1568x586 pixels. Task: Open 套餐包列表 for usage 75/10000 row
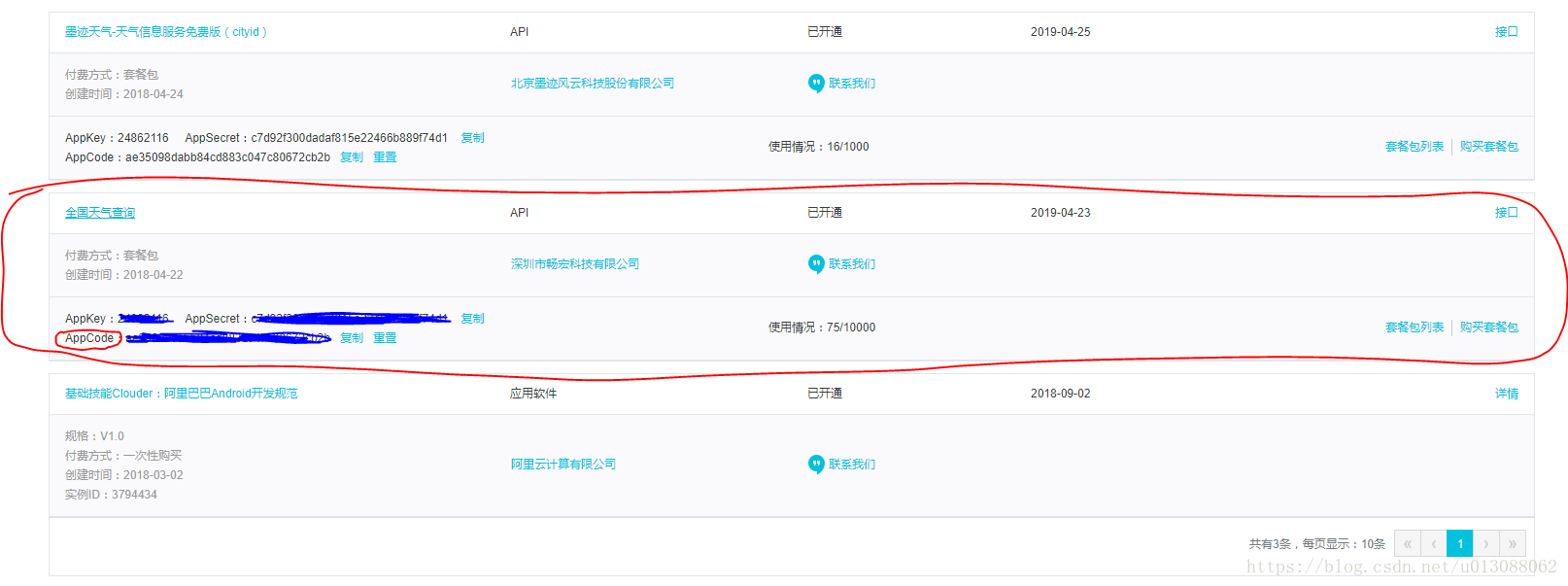tap(1415, 327)
